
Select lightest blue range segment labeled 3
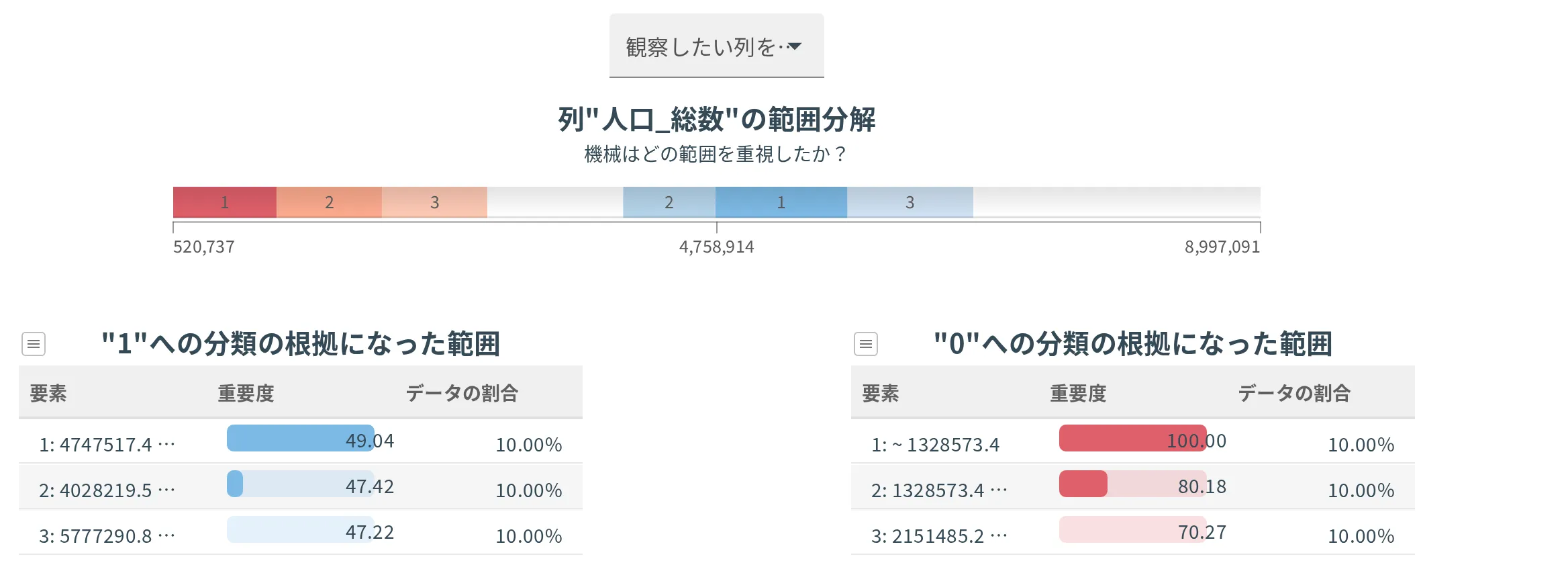point(910,202)
